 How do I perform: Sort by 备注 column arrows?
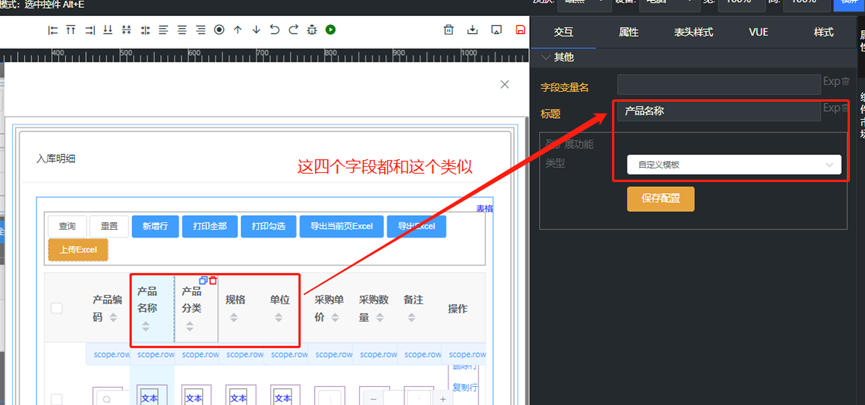click(x=412, y=318)
